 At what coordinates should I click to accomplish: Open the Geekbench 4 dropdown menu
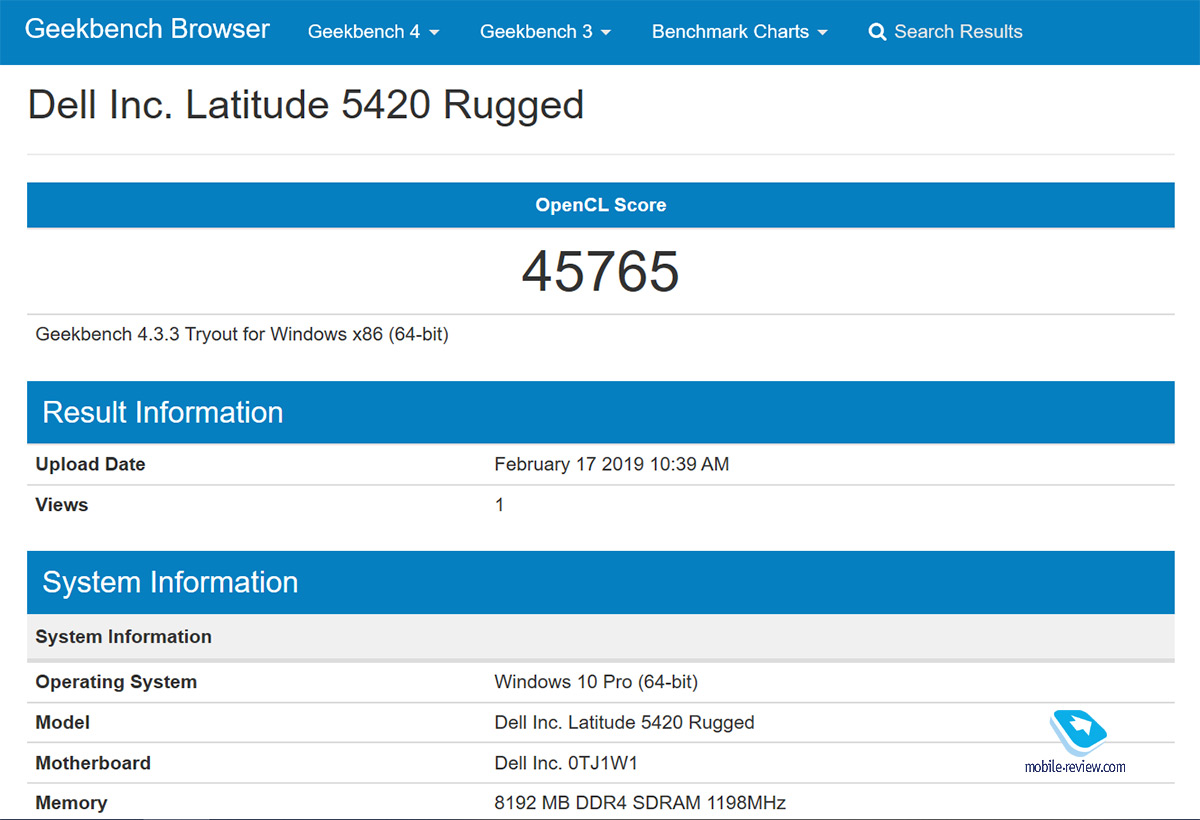pos(374,32)
